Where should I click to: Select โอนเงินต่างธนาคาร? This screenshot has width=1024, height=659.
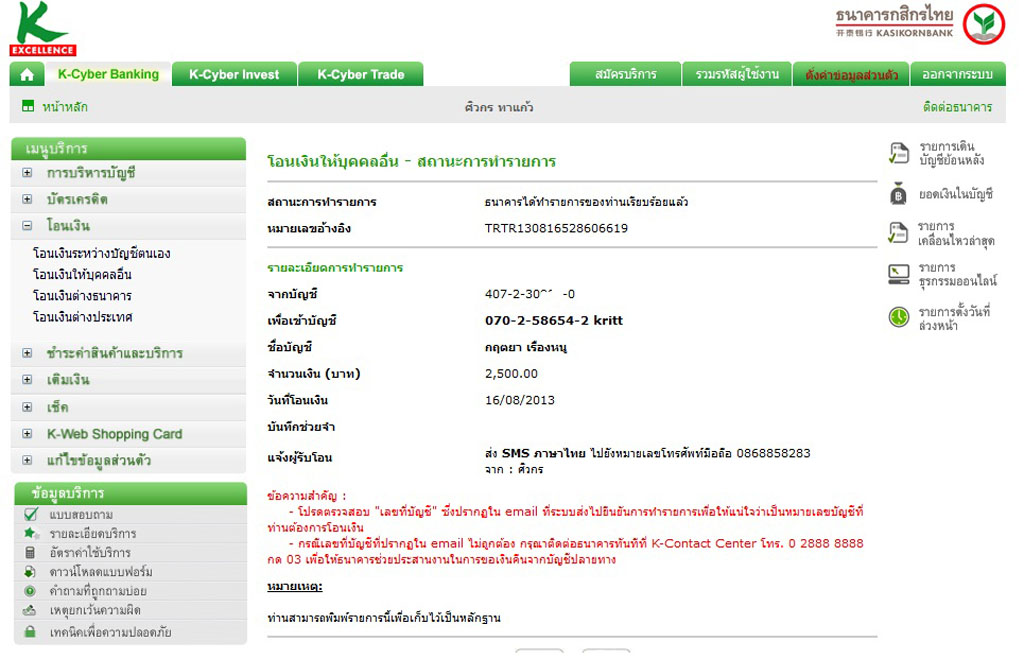pyautogui.click(x=82, y=296)
